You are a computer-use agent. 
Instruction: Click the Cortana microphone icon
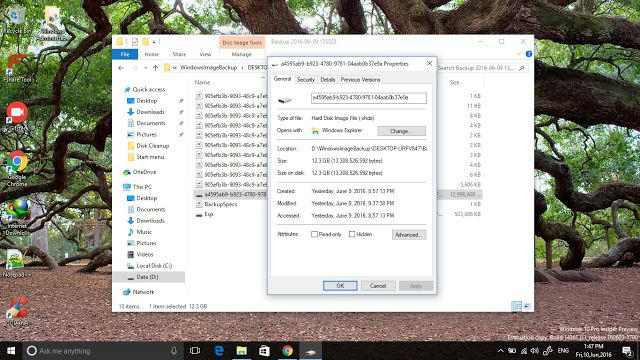(174, 351)
